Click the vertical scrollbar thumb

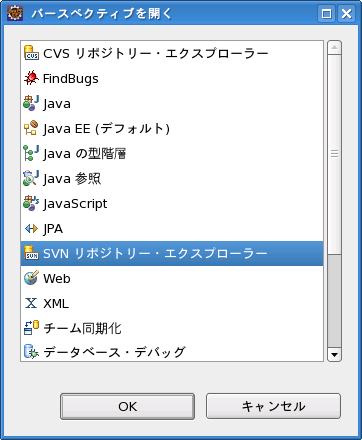334,154
